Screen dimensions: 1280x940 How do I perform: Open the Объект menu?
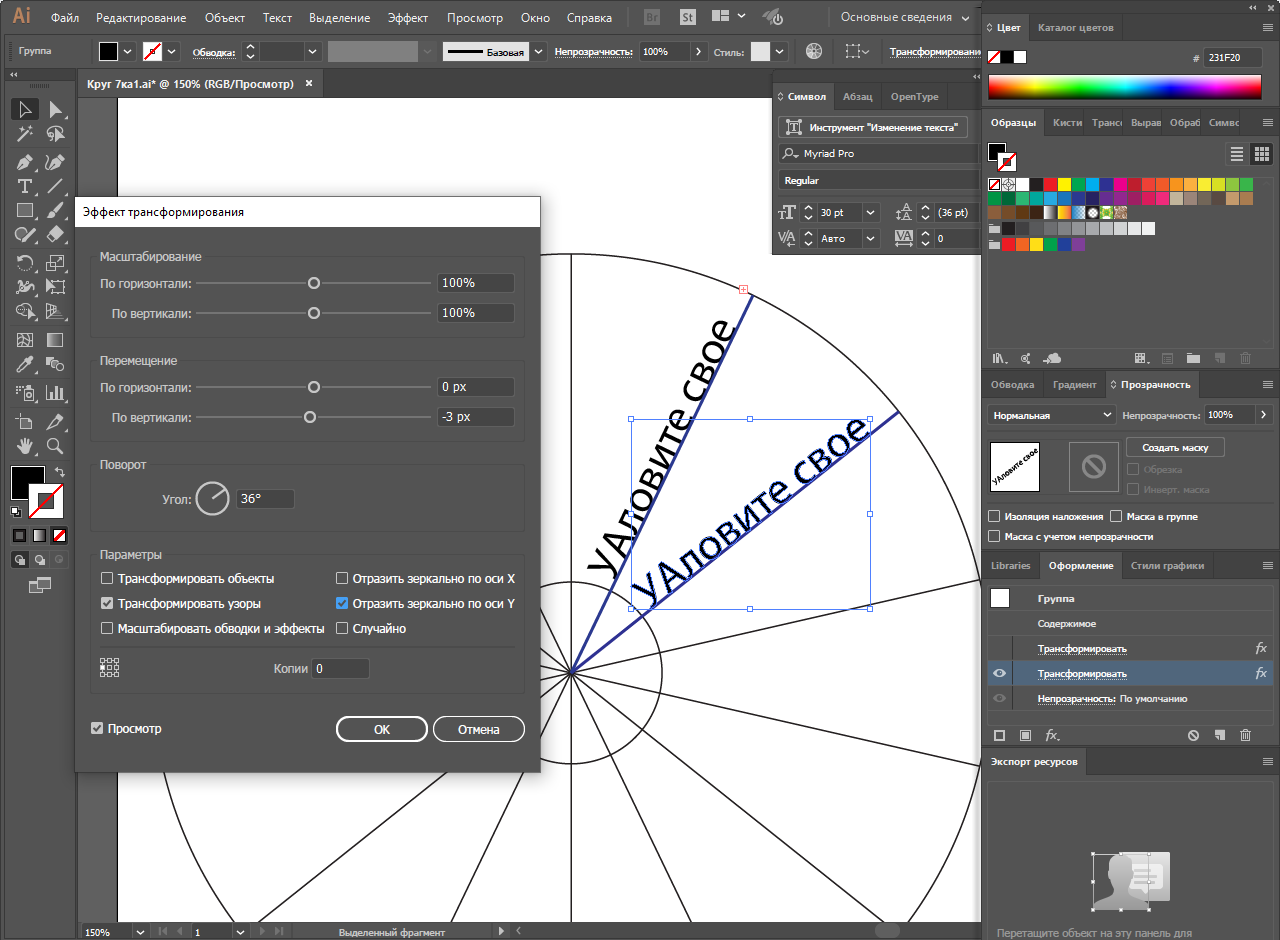[224, 18]
